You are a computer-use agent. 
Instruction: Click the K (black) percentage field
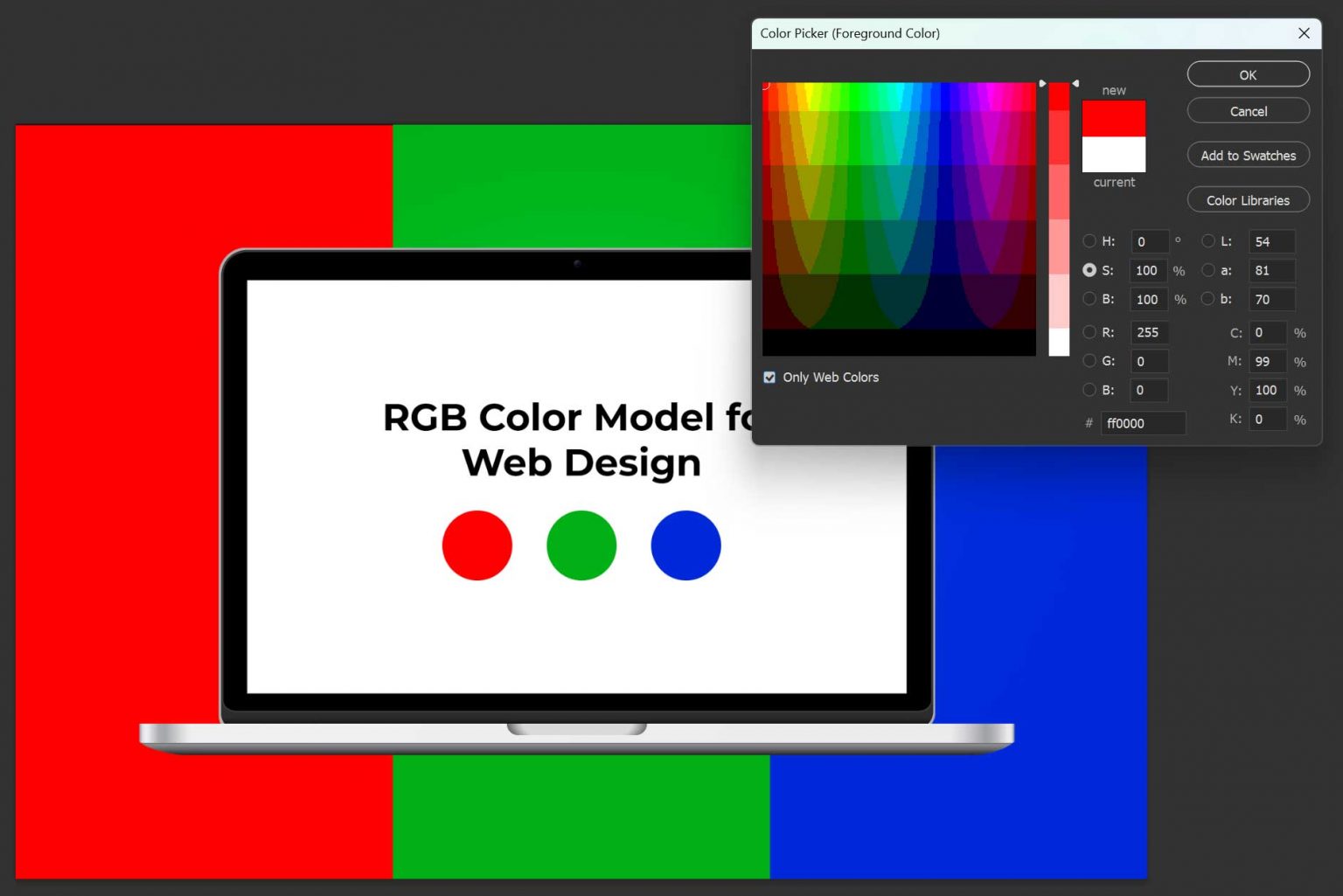pos(1268,420)
